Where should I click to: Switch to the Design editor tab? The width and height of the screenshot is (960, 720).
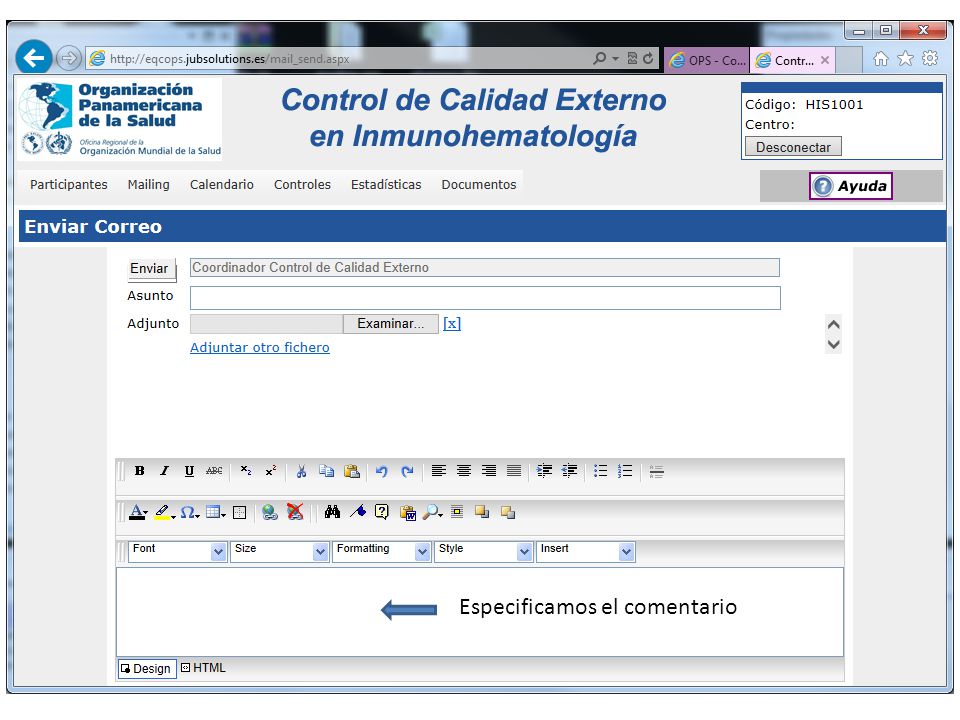coord(147,669)
